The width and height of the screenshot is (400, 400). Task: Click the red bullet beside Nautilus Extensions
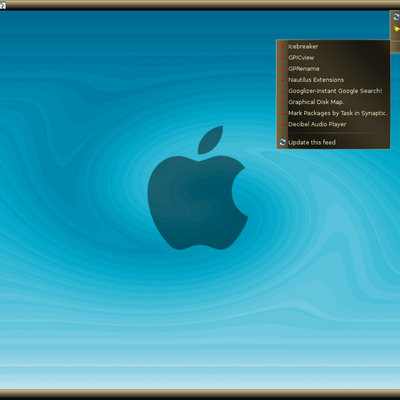click(283, 80)
